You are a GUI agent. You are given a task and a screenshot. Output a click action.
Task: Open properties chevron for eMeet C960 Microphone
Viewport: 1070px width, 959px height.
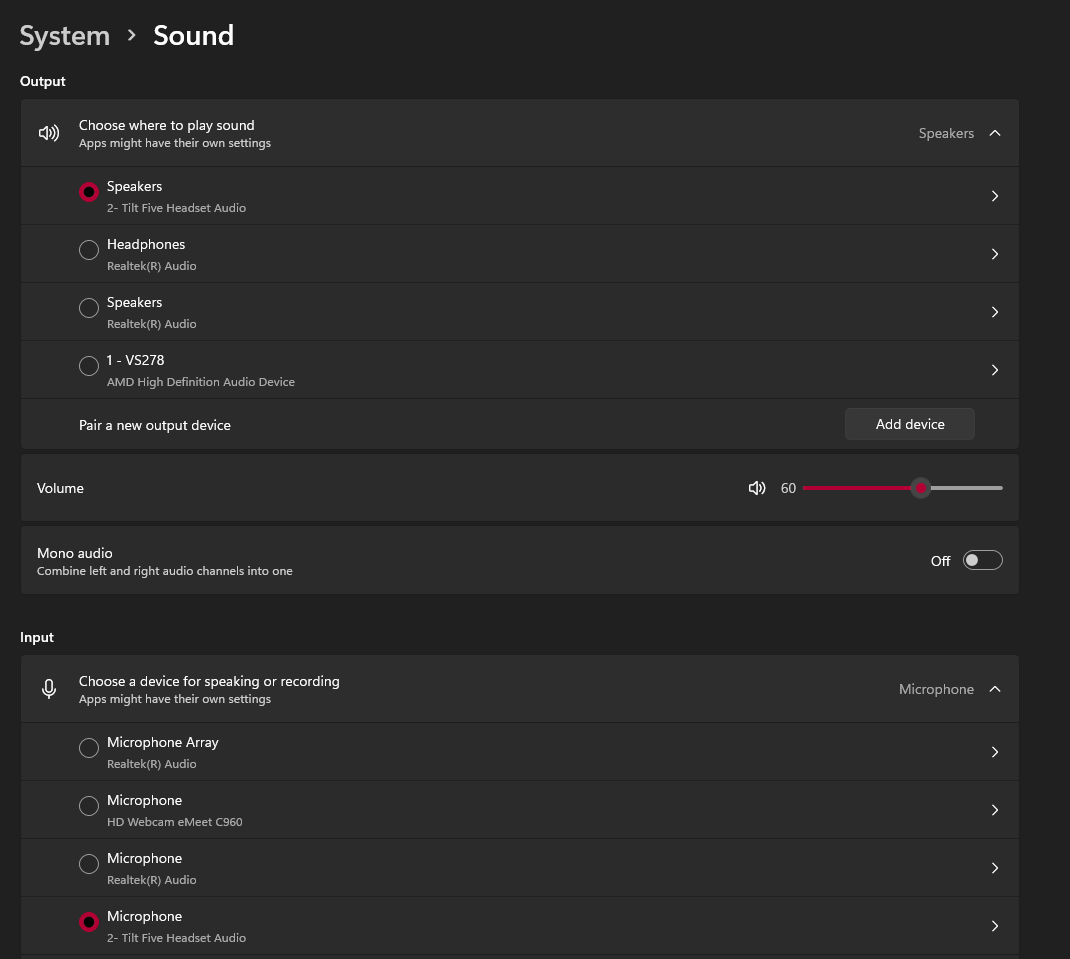pyautogui.click(x=995, y=810)
